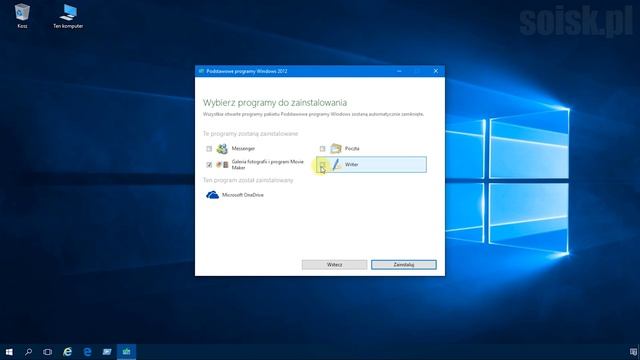Click the Messenger program icon
The height and width of the screenshot is (360, 640).
(x=222, y=149)
